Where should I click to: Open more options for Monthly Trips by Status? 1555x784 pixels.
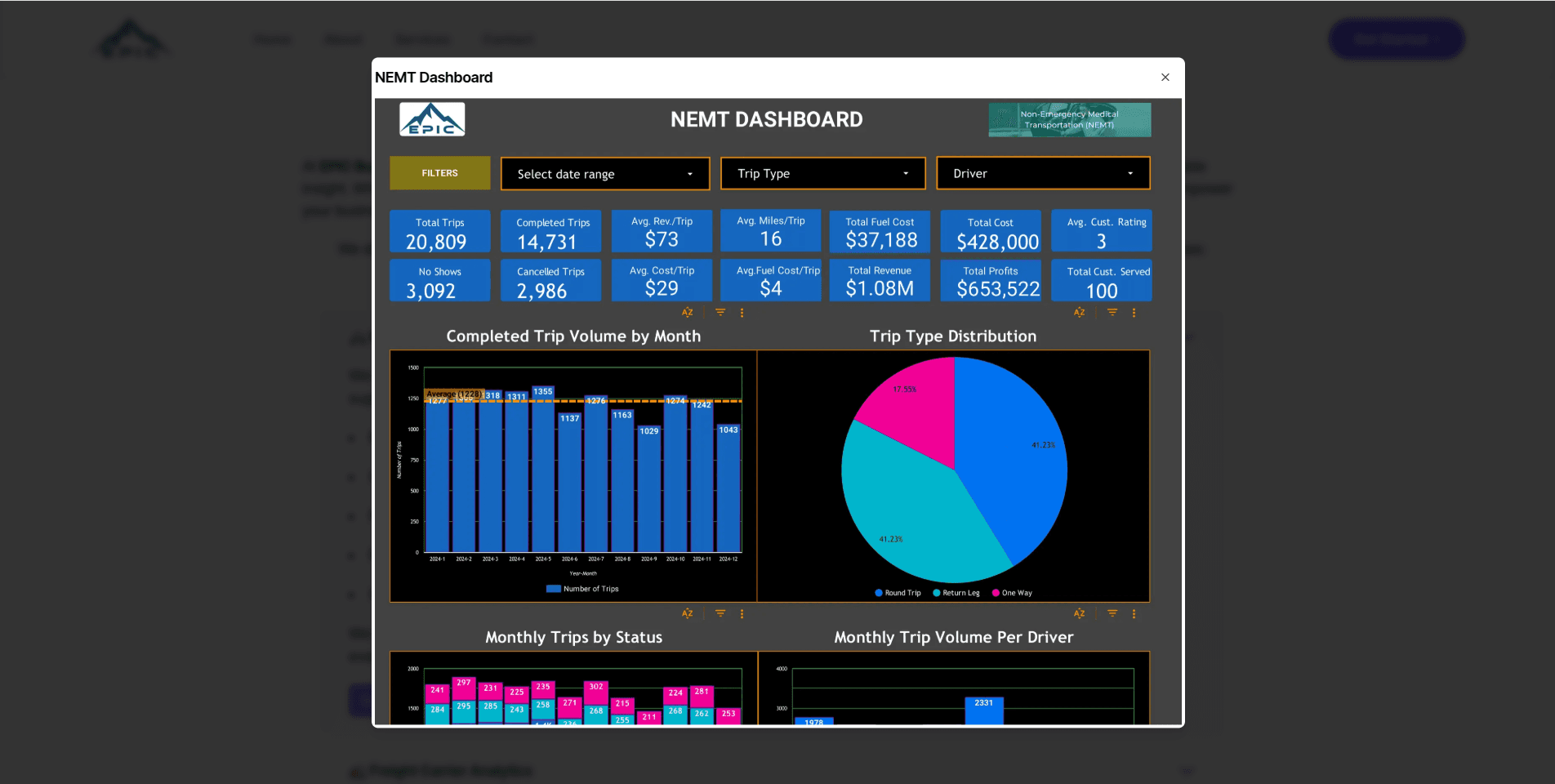[742, 613]
